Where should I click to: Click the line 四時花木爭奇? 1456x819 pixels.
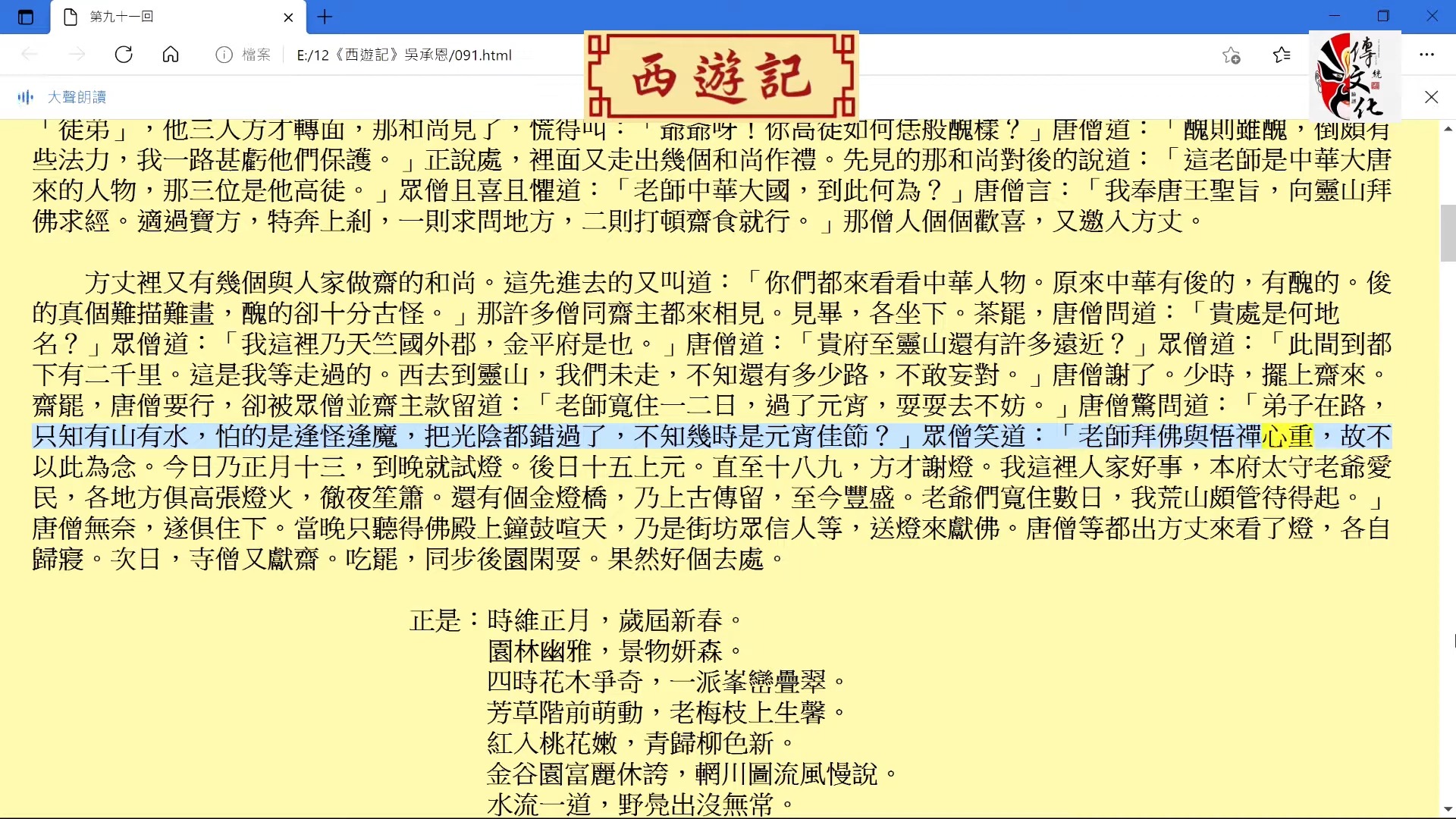[565, 682]
